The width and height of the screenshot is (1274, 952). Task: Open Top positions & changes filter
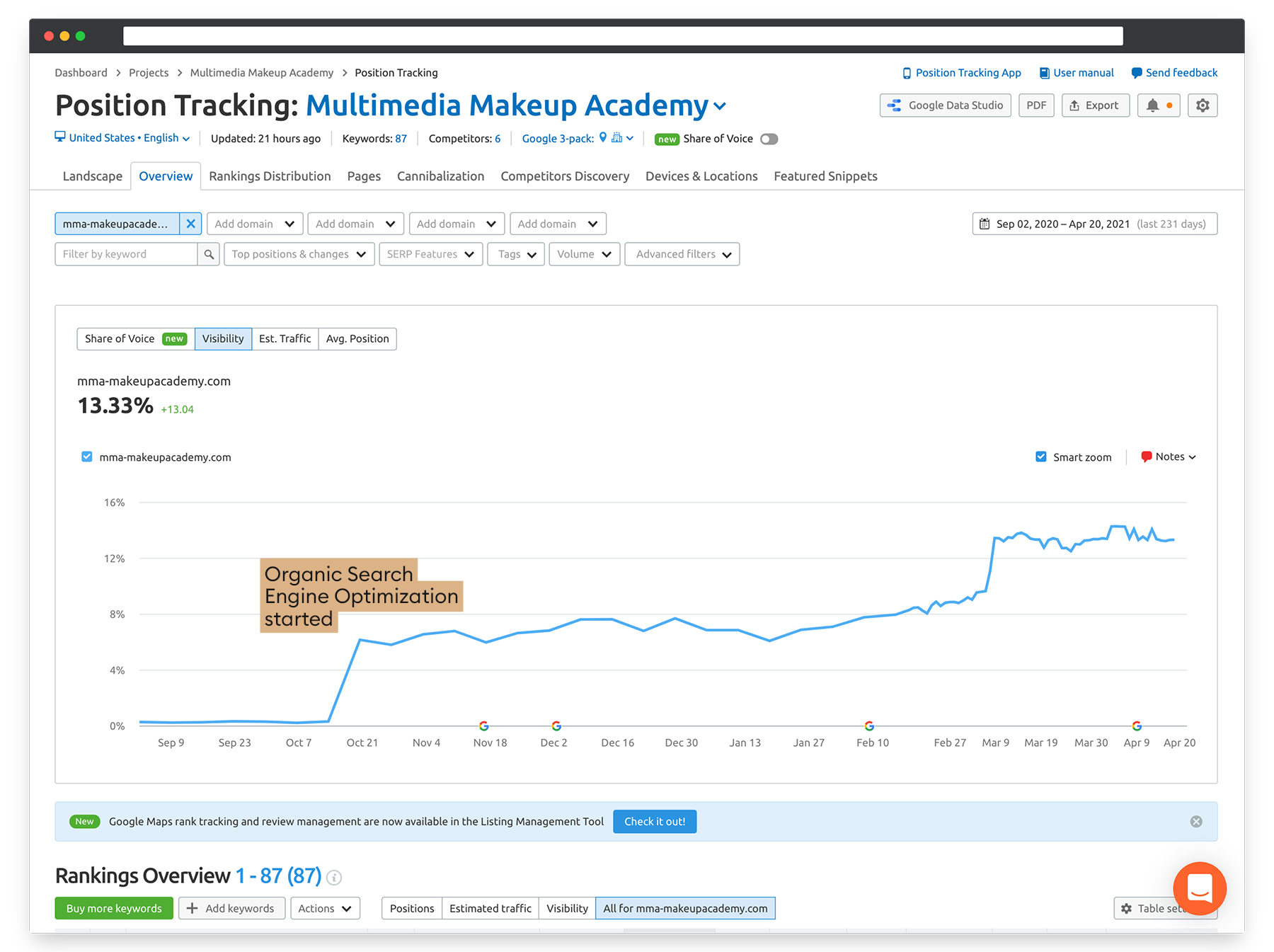pos(299,254)
